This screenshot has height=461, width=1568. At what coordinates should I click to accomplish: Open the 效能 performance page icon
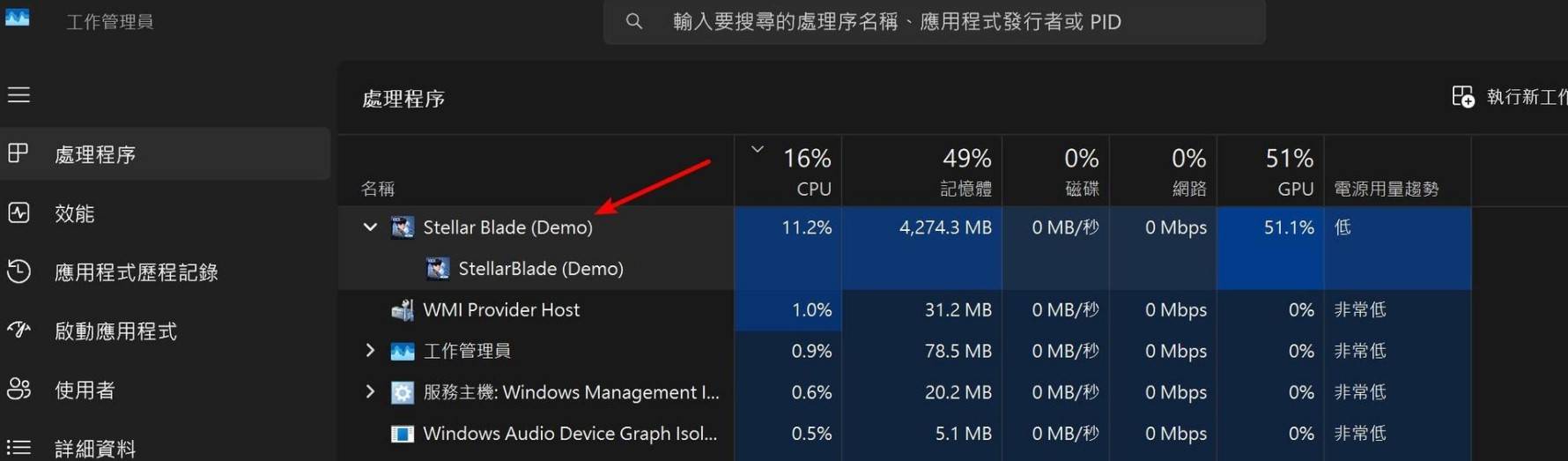18,212
